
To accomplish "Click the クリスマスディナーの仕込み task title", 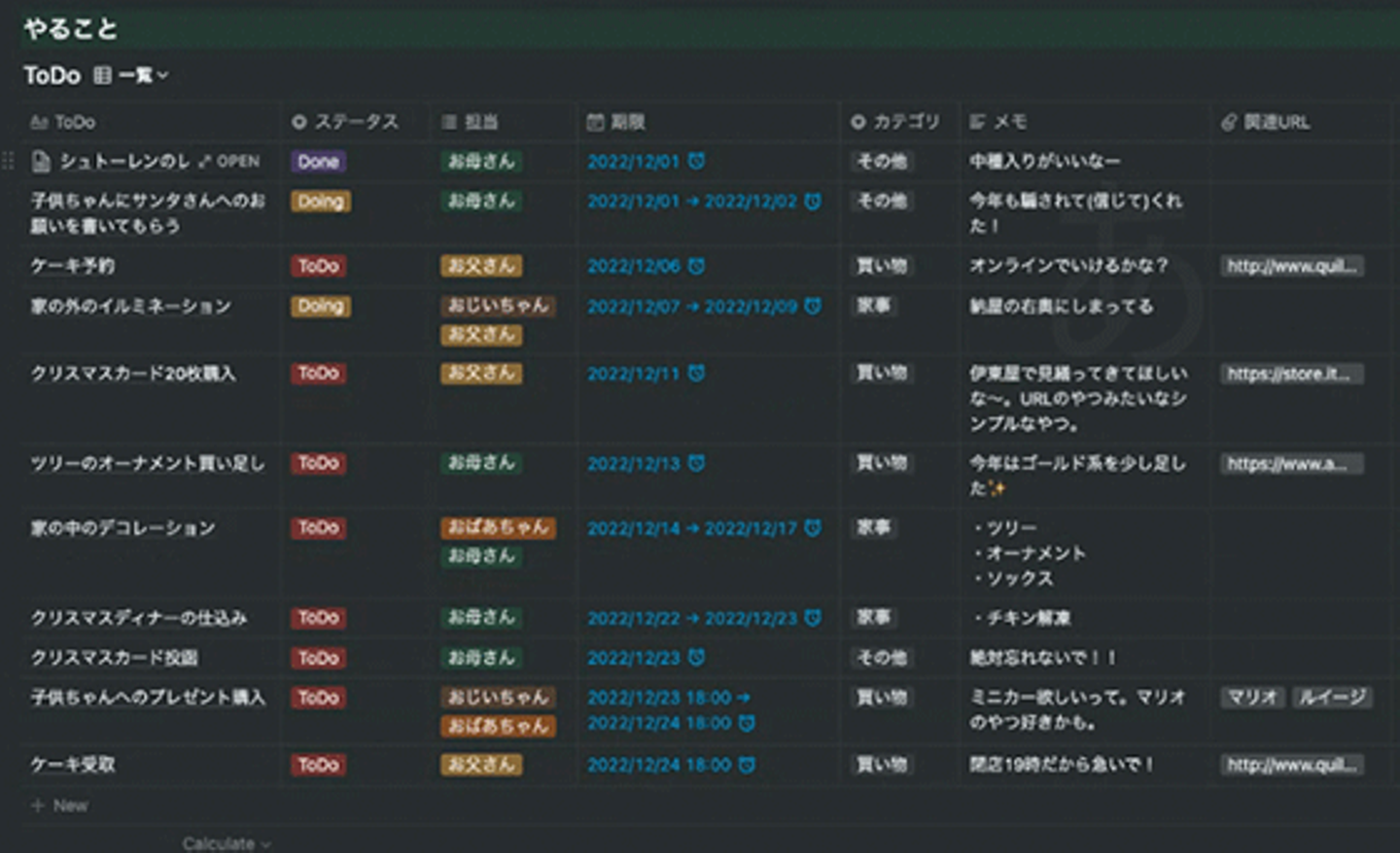I will (139, 618).
